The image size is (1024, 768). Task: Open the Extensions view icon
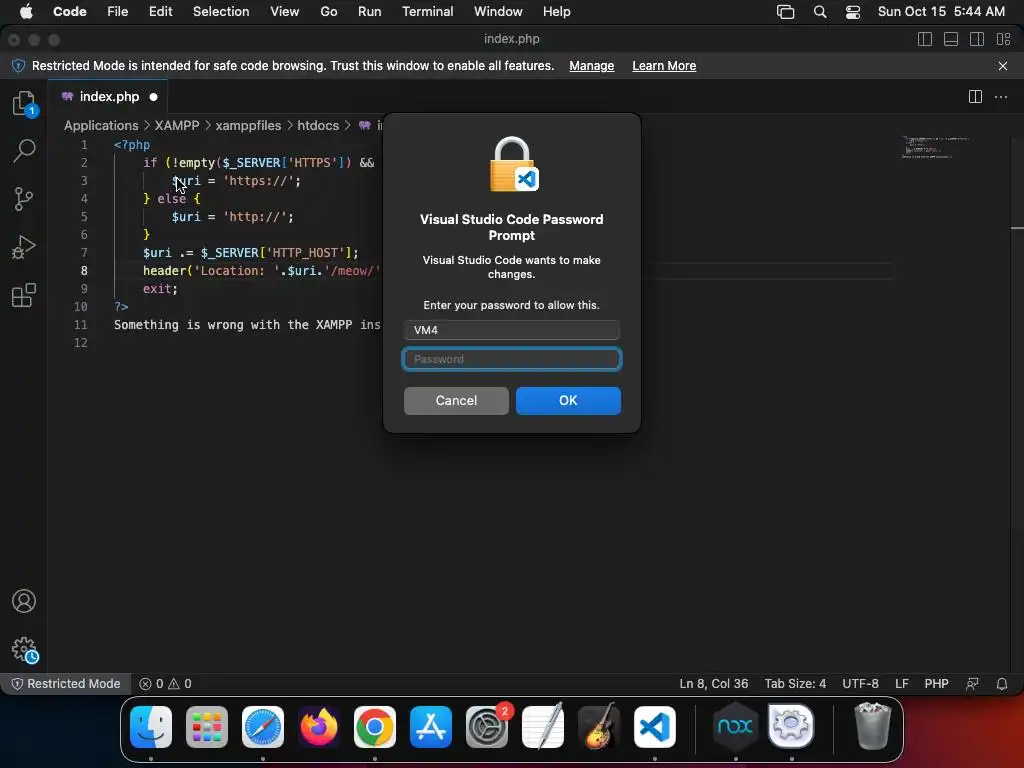pyautogui.click(x=24, y=295)
